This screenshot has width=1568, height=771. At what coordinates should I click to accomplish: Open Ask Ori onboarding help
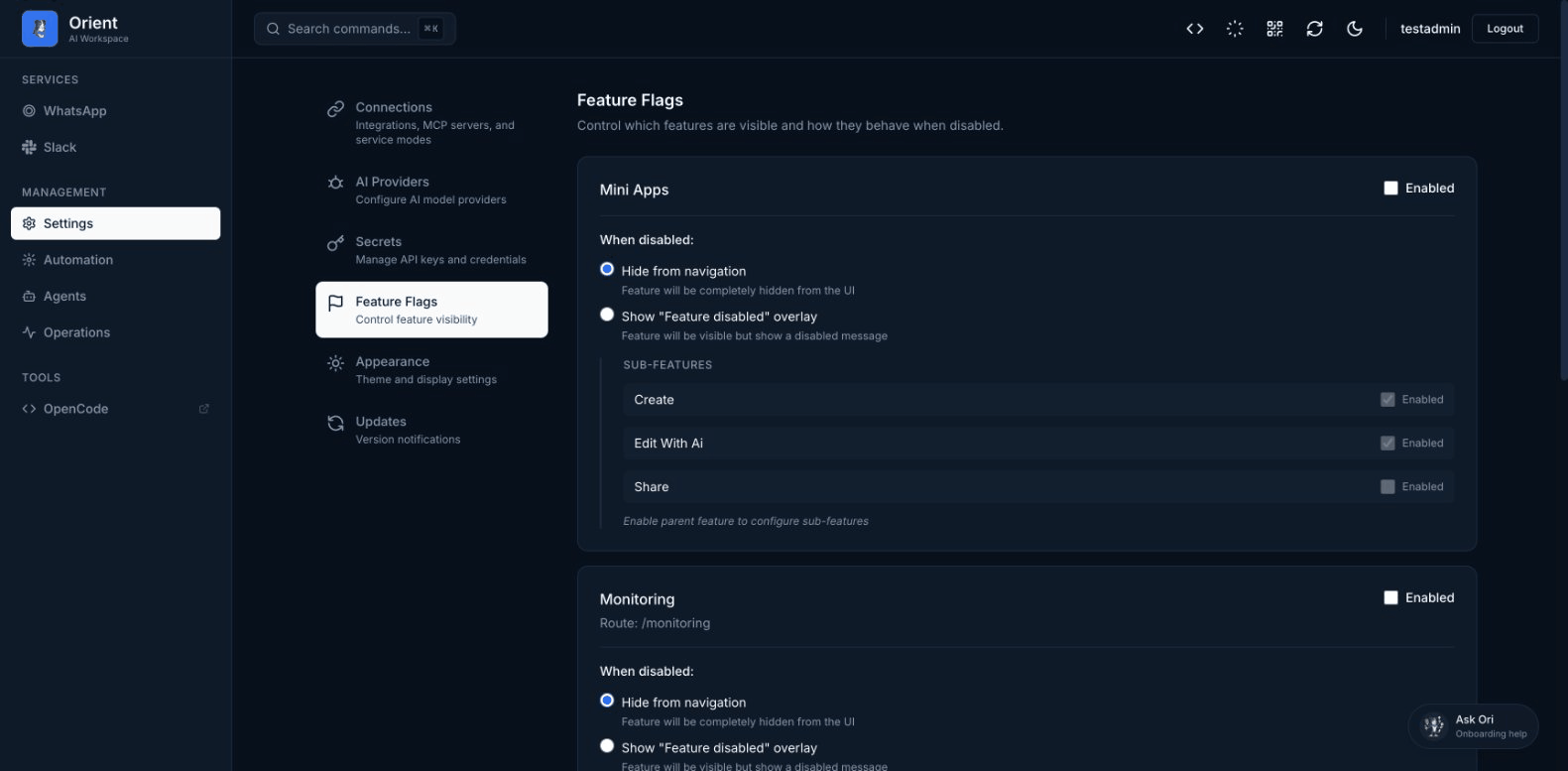tap(1473, 726)
